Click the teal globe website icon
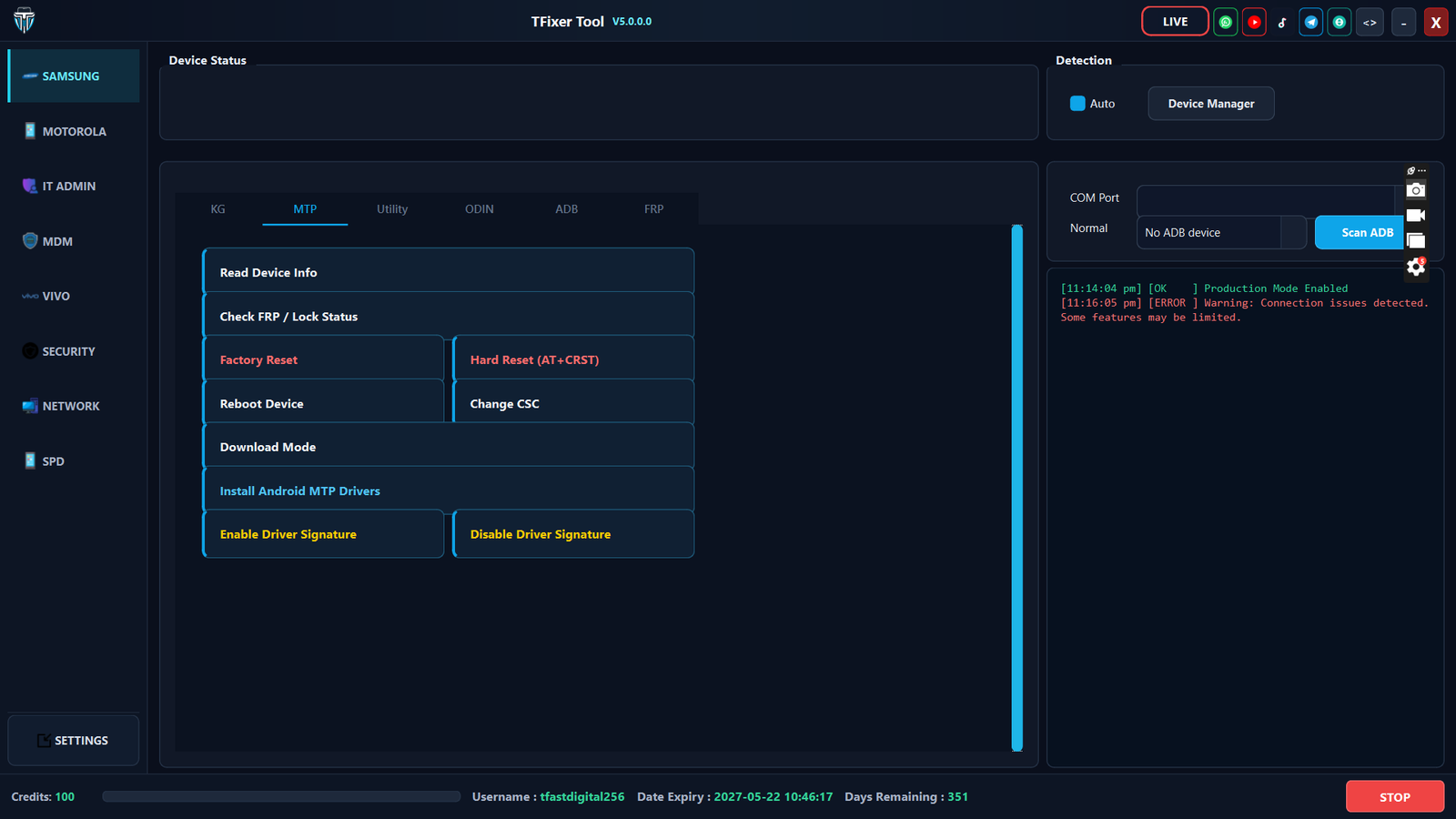 [1340, 22]
